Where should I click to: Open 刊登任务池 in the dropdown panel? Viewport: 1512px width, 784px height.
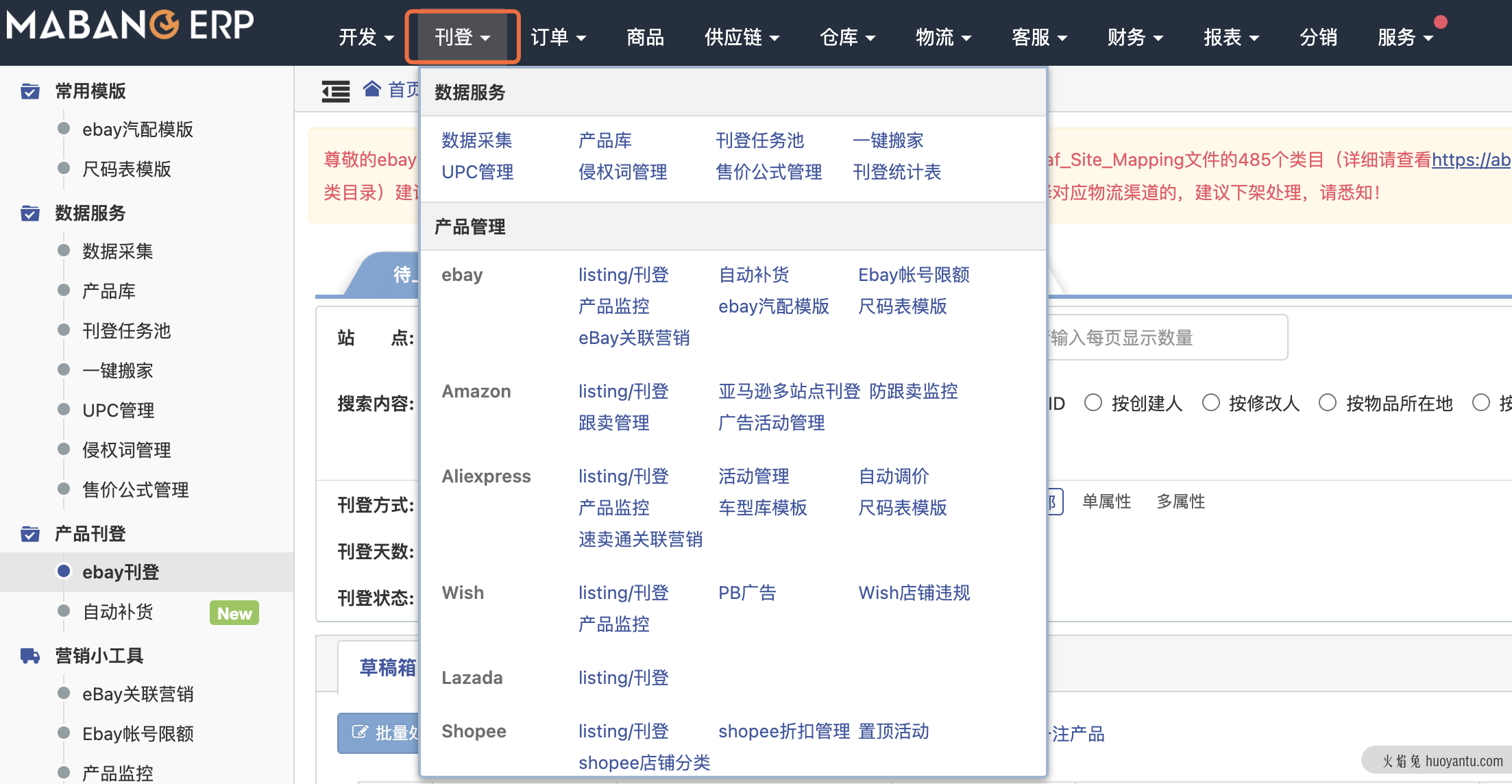[759, 140]
